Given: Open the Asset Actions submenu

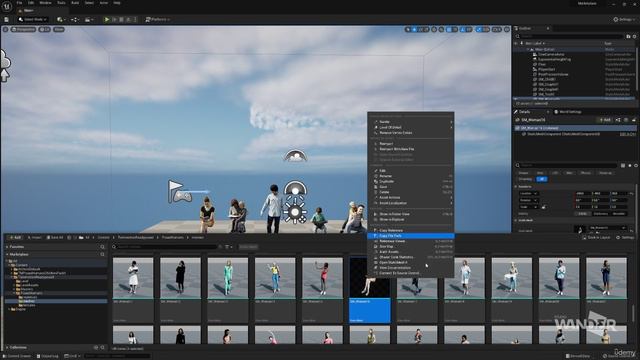Looking at the screenshot, I should click(x=411, y=198).
